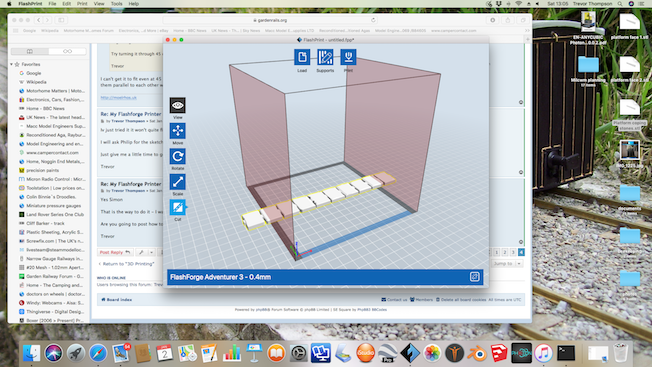
Task: Open Launchpad rocket icon in Dock
Action: tap(76, 353)
